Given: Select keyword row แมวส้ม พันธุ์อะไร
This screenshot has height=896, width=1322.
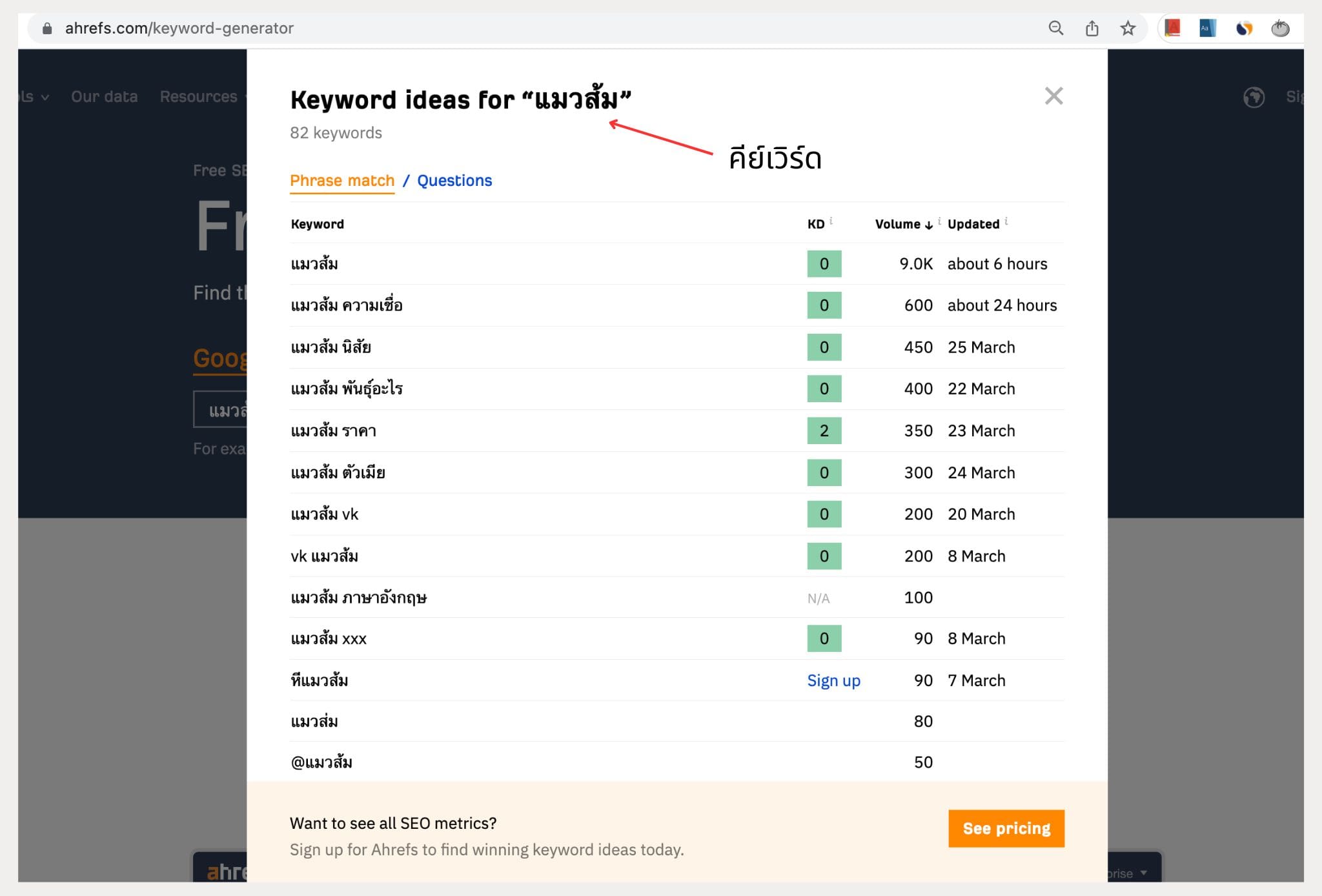Looking at the screenshot, I should tap(677, 389).
